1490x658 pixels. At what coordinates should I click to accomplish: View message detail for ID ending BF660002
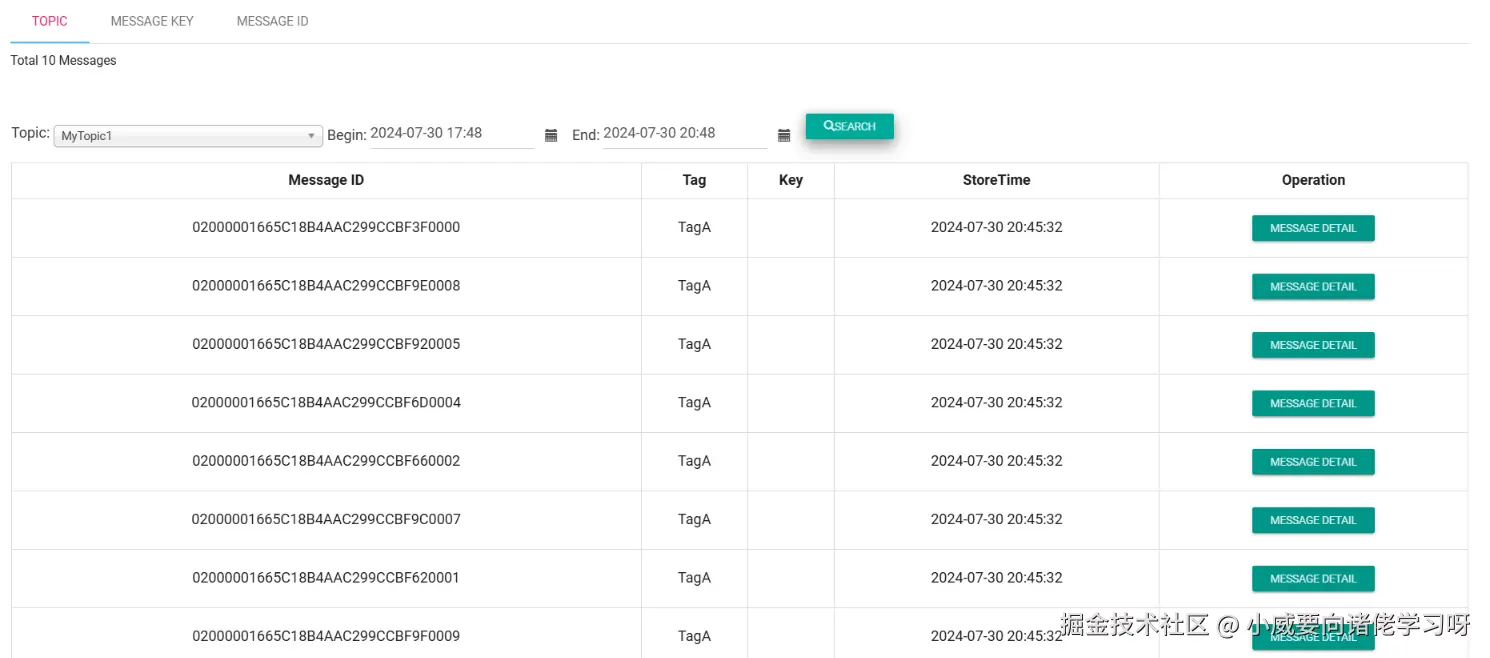[1313, 462]
